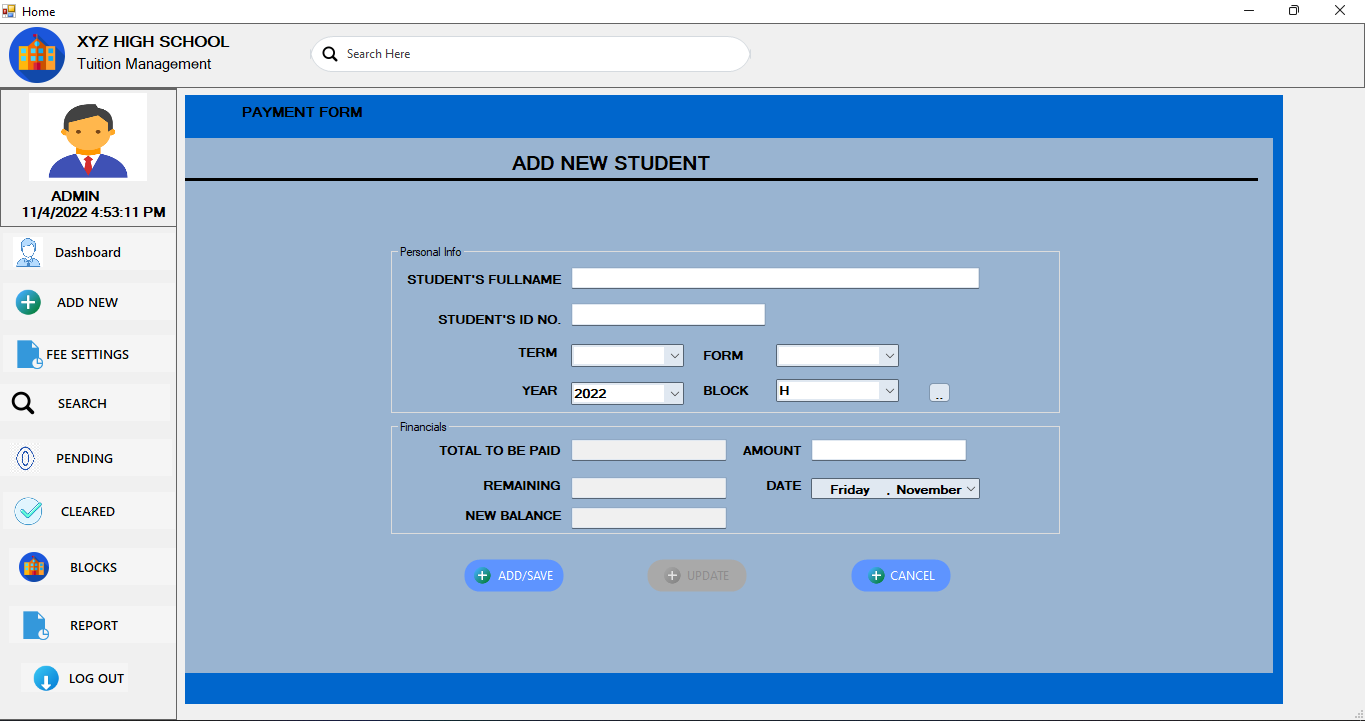Select the CLEARED checkmark icon
The width and height of the screenshot is (1365, 721).
(x=27, y=510)
